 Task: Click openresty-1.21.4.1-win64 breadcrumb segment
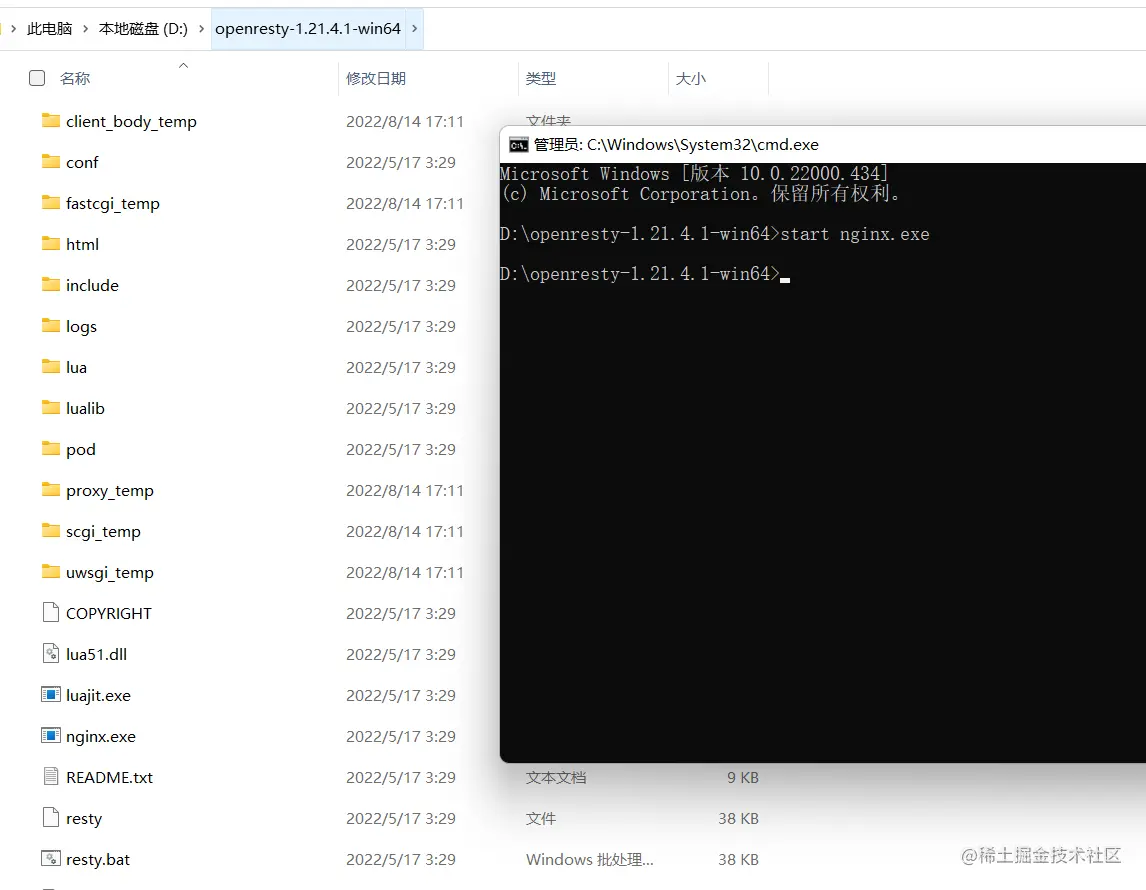click(x=308, y=28)
